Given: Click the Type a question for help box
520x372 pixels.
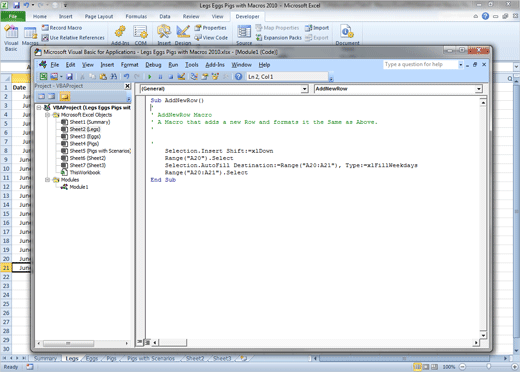Looking at the screenshot, I should pos(421,64).
